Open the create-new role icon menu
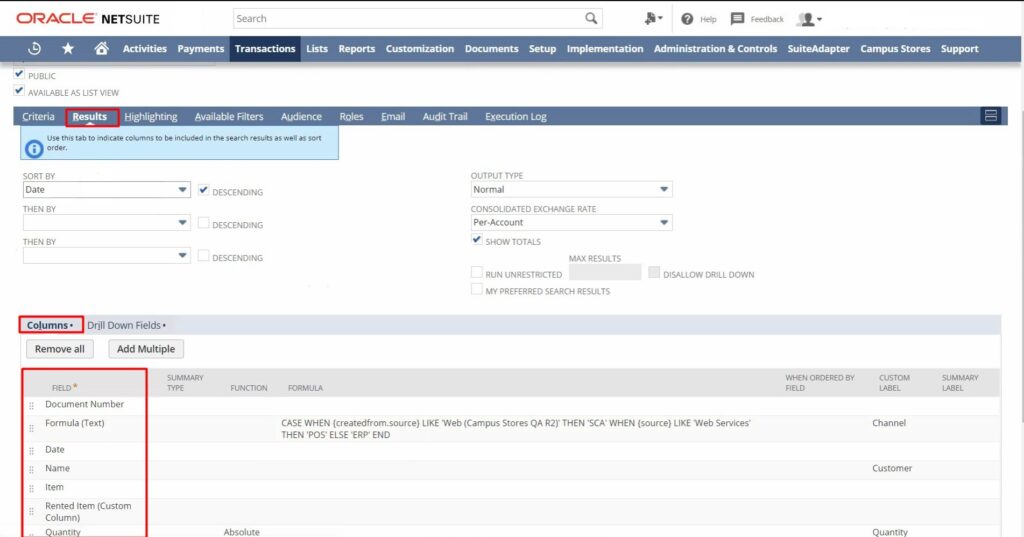Viewport: 1024px width, 537px height. click(x=653, y=19)
